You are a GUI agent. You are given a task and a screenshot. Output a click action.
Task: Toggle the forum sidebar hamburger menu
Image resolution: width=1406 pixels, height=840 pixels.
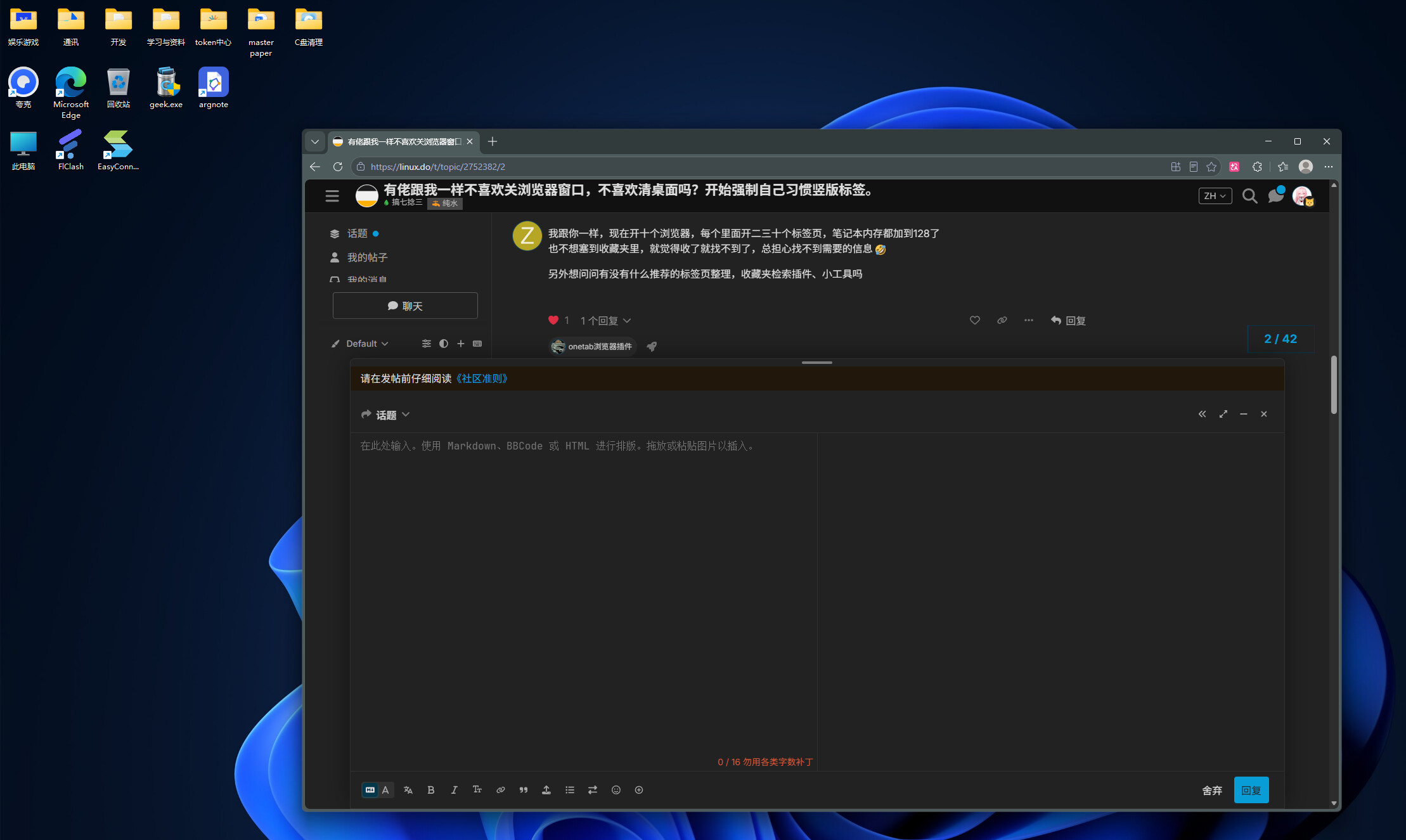(332, 196)
